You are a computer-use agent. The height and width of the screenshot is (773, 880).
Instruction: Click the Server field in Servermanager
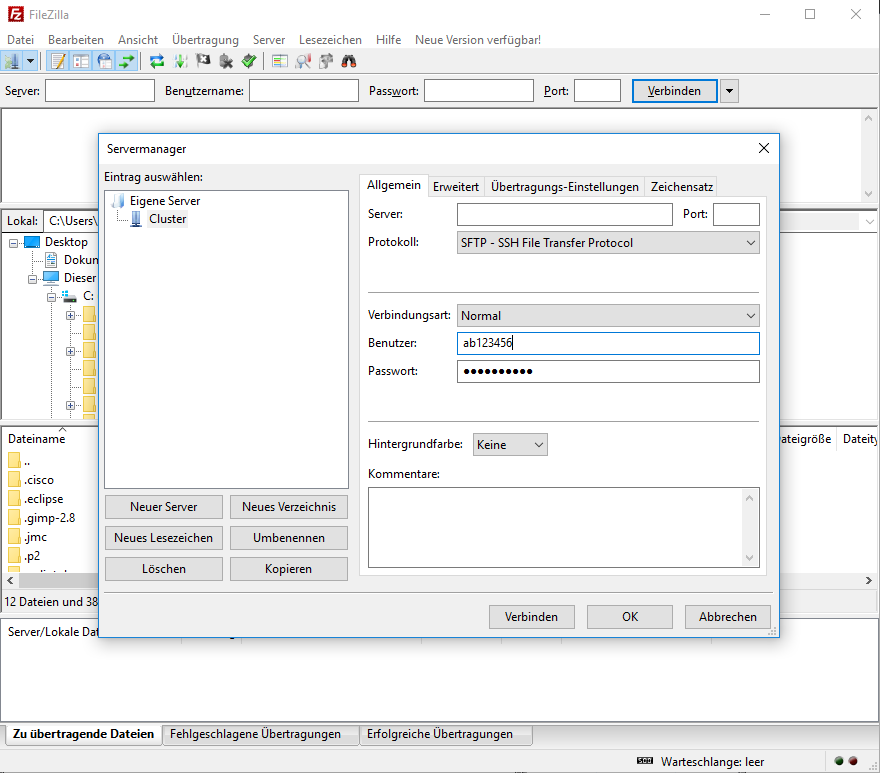(x=564, y=214)
